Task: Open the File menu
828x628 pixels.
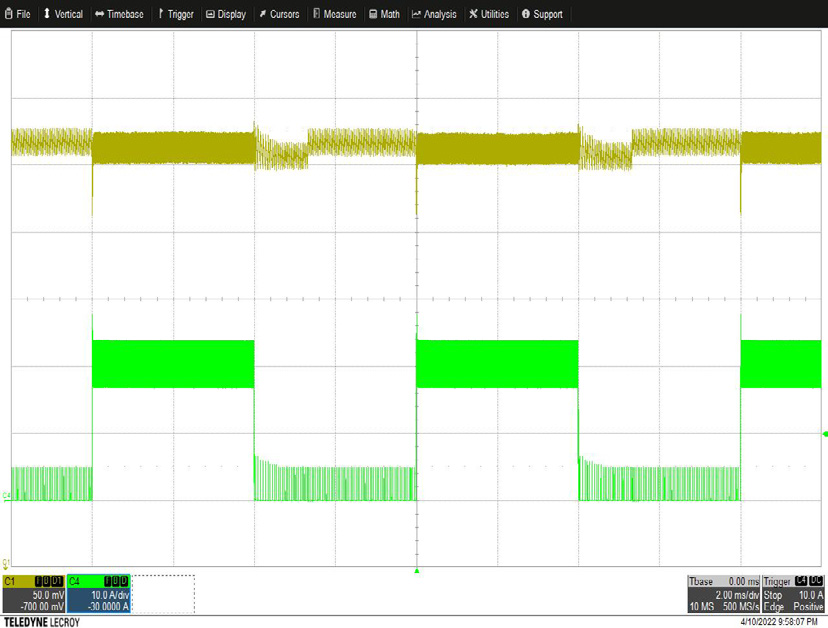Action: pyautogui.click(x=18, y=14)
